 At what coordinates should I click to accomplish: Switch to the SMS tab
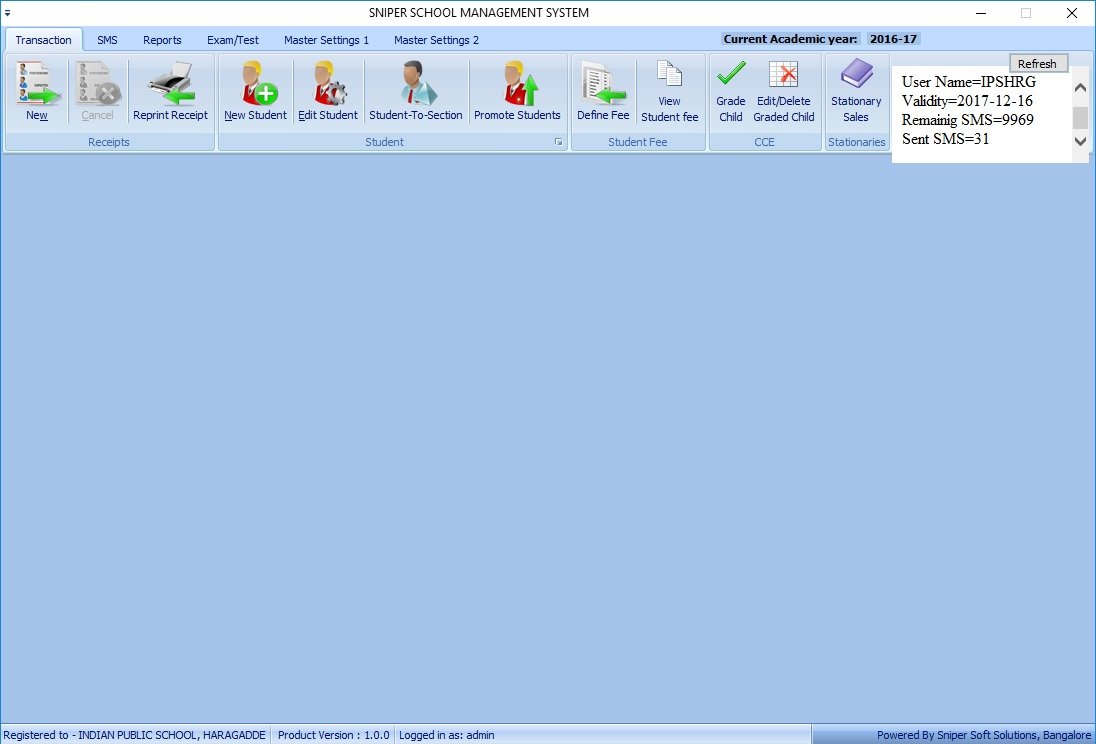pos(107,40)
